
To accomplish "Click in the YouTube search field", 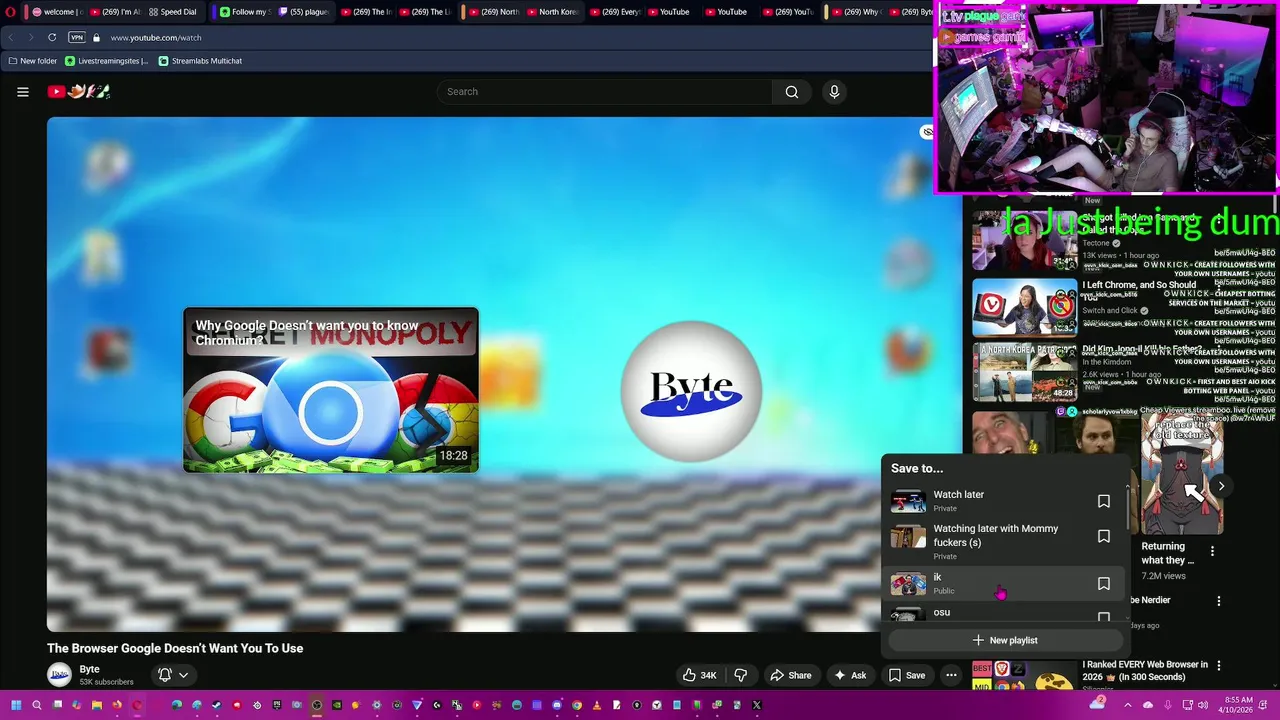I will tap(604, 92).
